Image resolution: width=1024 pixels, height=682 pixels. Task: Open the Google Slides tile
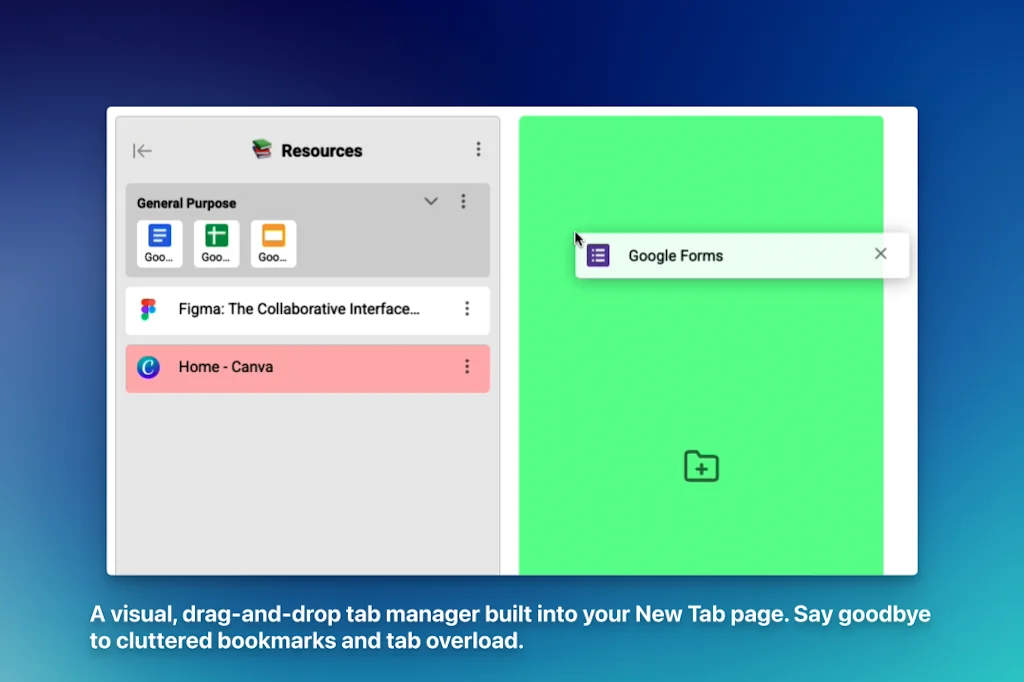click(x=273, y=244)
